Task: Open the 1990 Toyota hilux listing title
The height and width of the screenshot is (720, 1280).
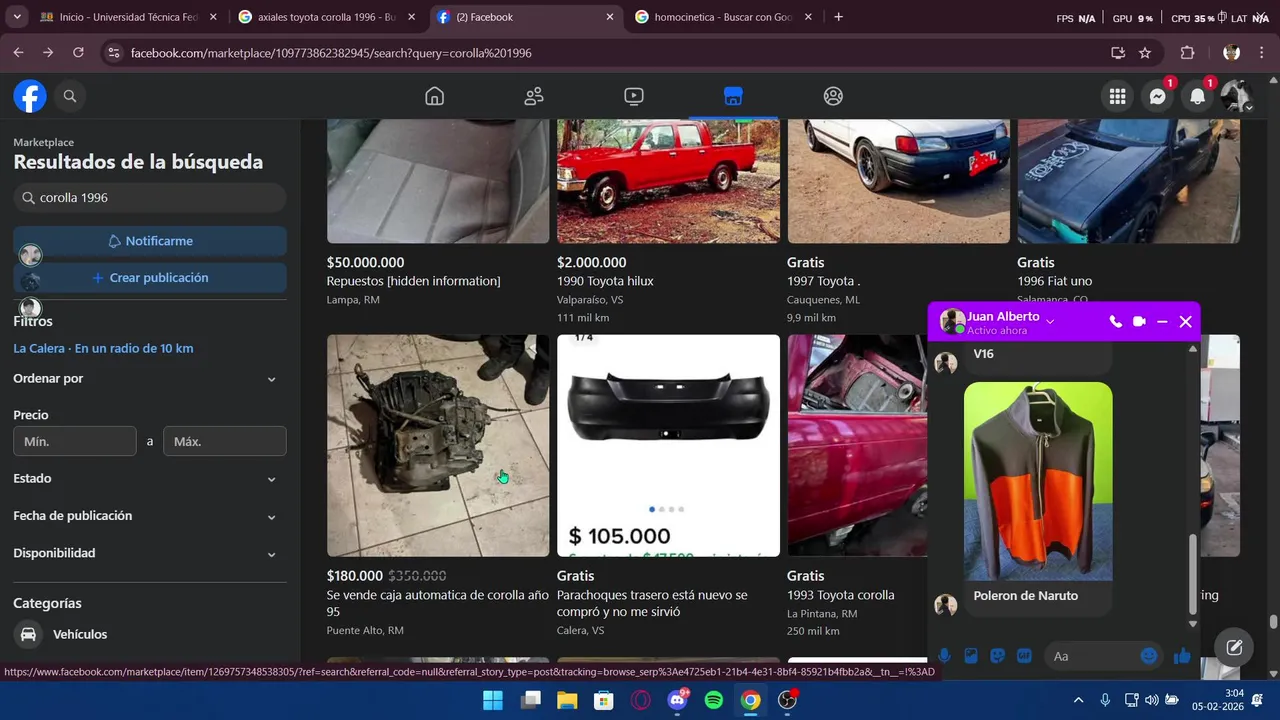Action: [x=605, y=281]
